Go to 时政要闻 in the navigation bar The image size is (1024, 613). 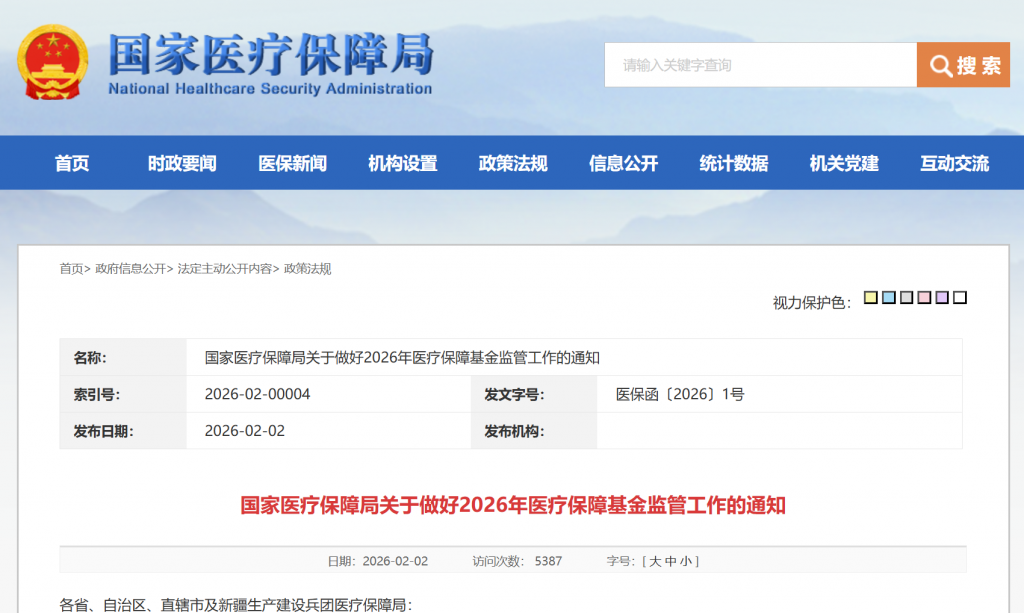[182, 163]
